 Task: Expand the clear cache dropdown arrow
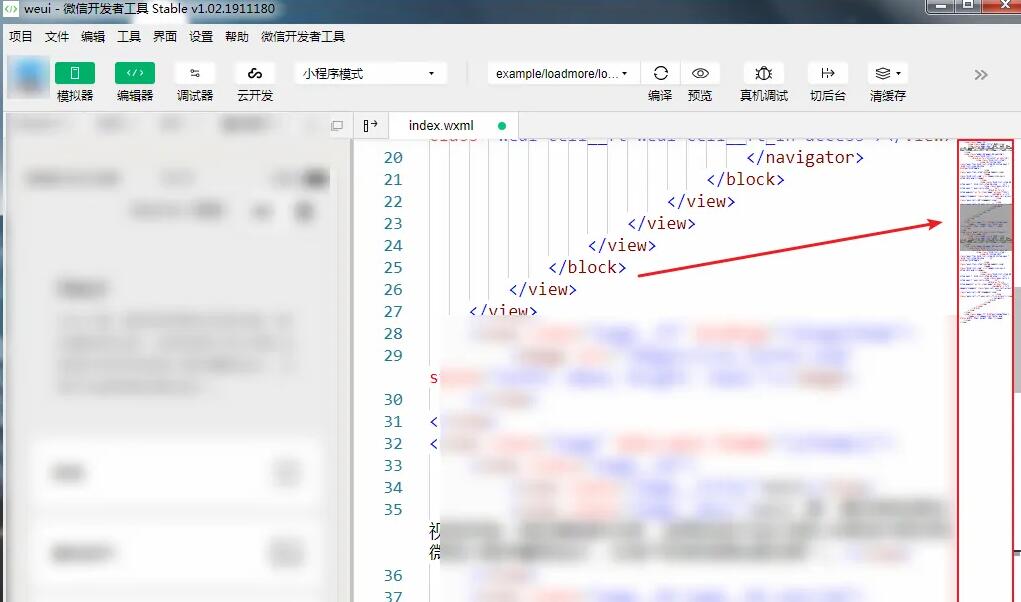[899, 74]
